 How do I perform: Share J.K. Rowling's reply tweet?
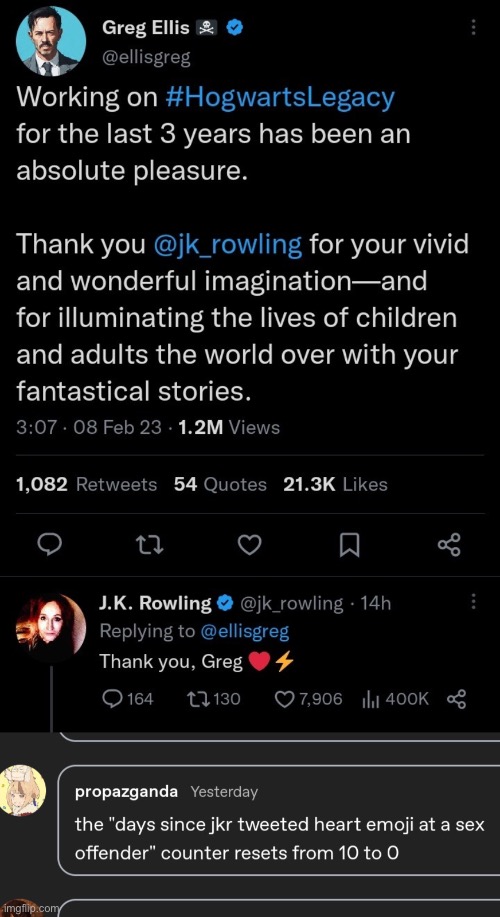tap(456, 699)
